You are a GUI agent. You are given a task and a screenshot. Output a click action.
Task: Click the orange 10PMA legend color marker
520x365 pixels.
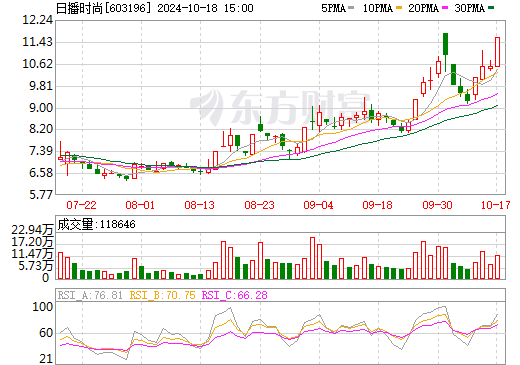398,7
